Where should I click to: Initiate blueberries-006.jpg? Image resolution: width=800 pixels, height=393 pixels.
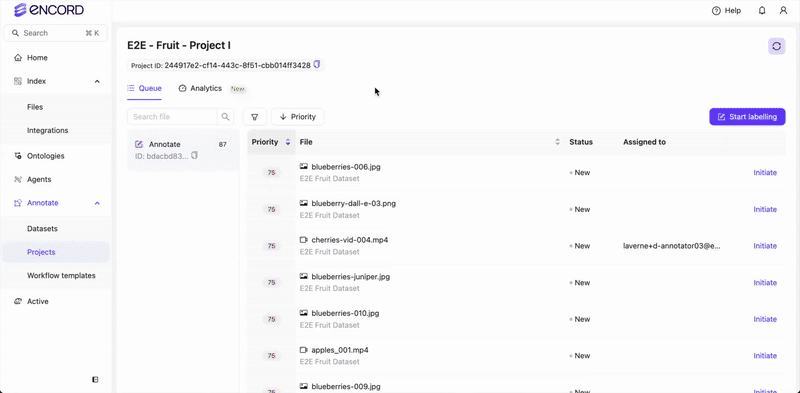pyautogui.click(x=765, y=173)
